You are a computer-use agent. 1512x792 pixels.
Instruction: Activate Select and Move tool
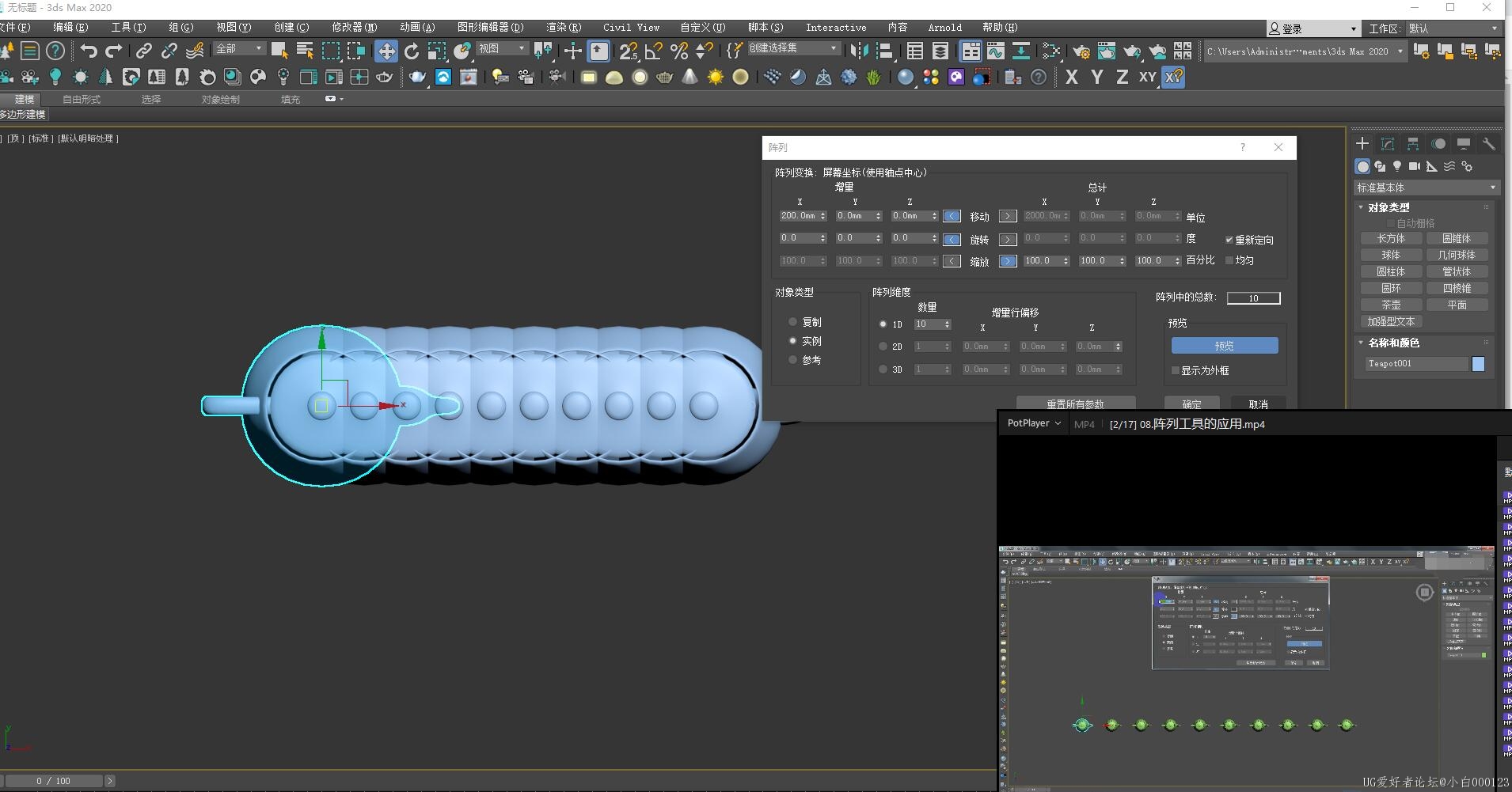click(386, 51)
